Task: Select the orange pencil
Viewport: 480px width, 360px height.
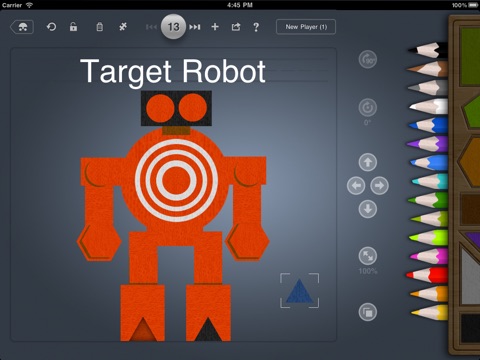Action: [x=429, y=294]
